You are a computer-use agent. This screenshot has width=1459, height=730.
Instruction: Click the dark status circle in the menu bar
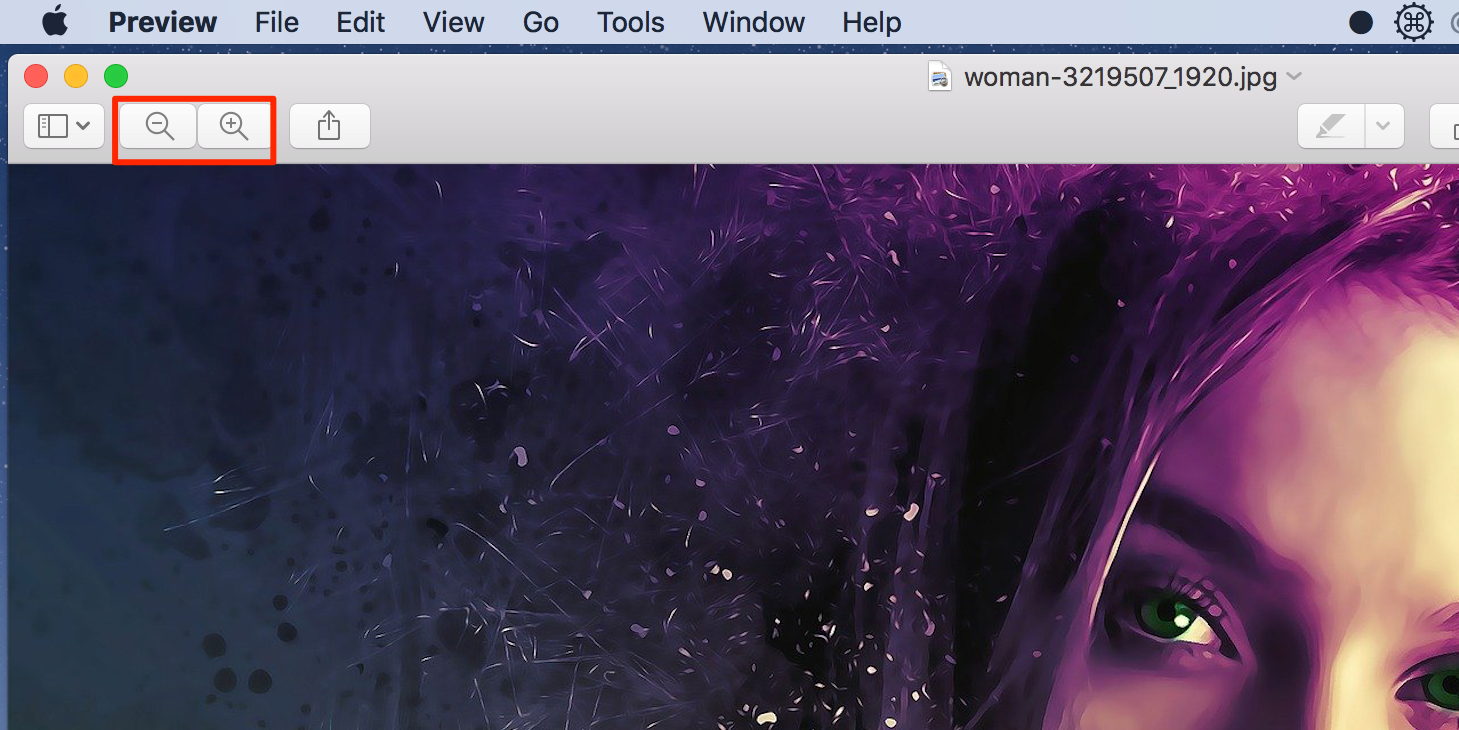1360,21
